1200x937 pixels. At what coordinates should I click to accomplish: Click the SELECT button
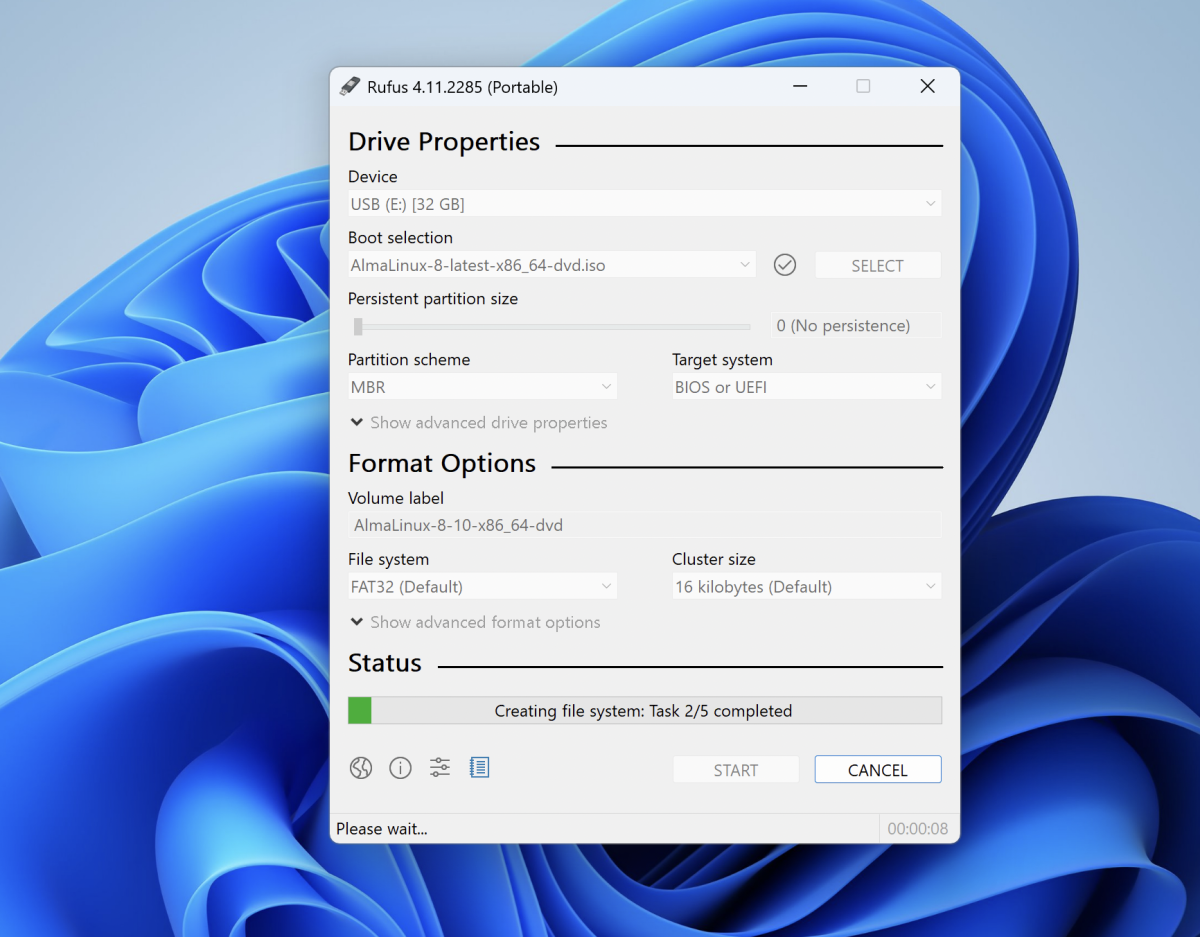pyautogui.click(x=877, y=265)
